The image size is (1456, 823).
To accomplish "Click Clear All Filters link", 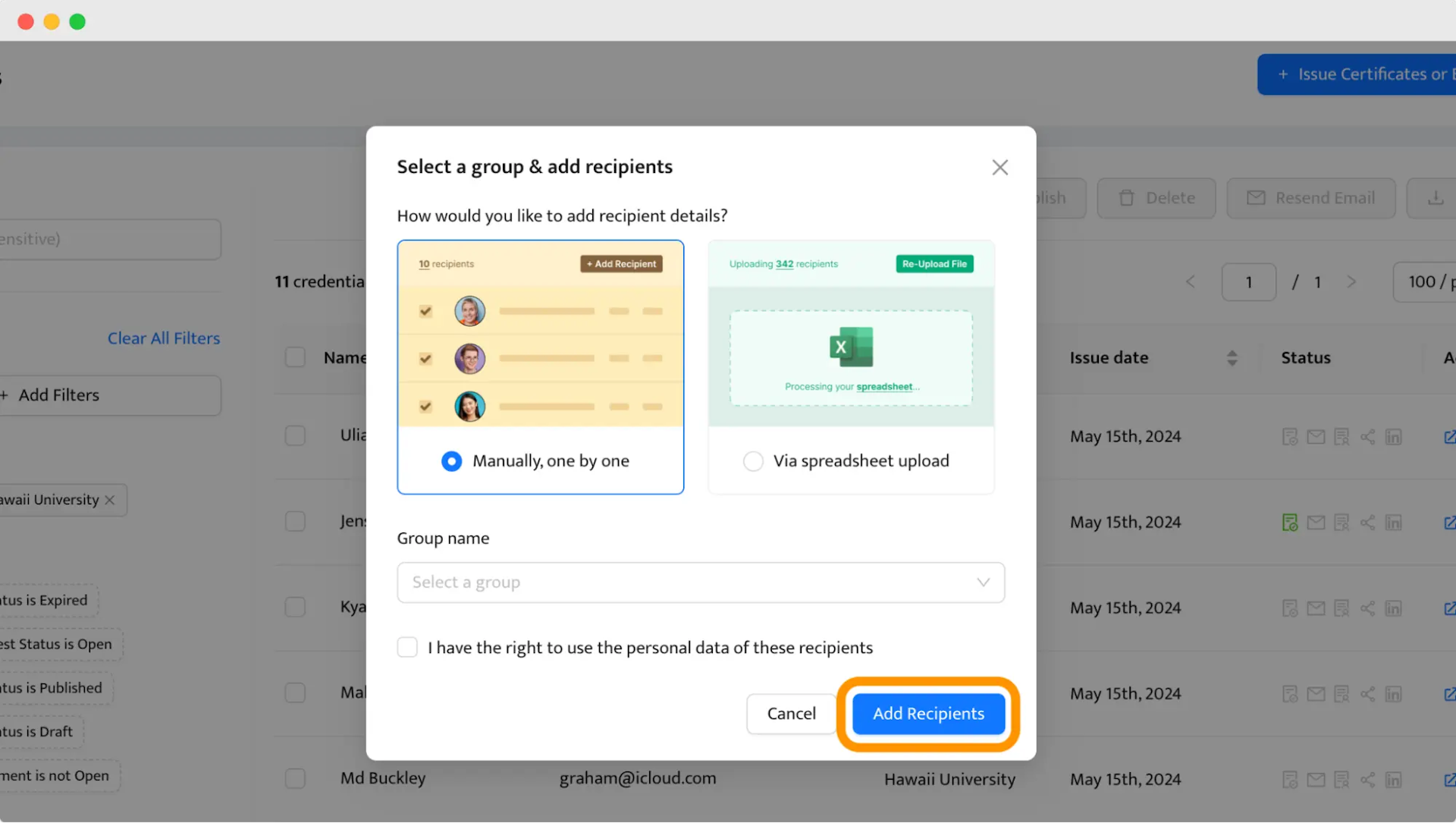I will pos(164,338).
